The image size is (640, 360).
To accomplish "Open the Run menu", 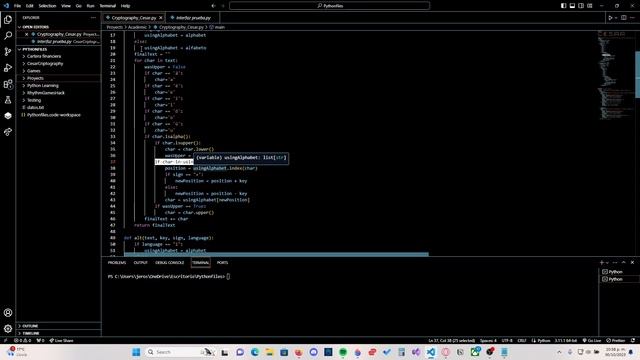I will [91, 6].
